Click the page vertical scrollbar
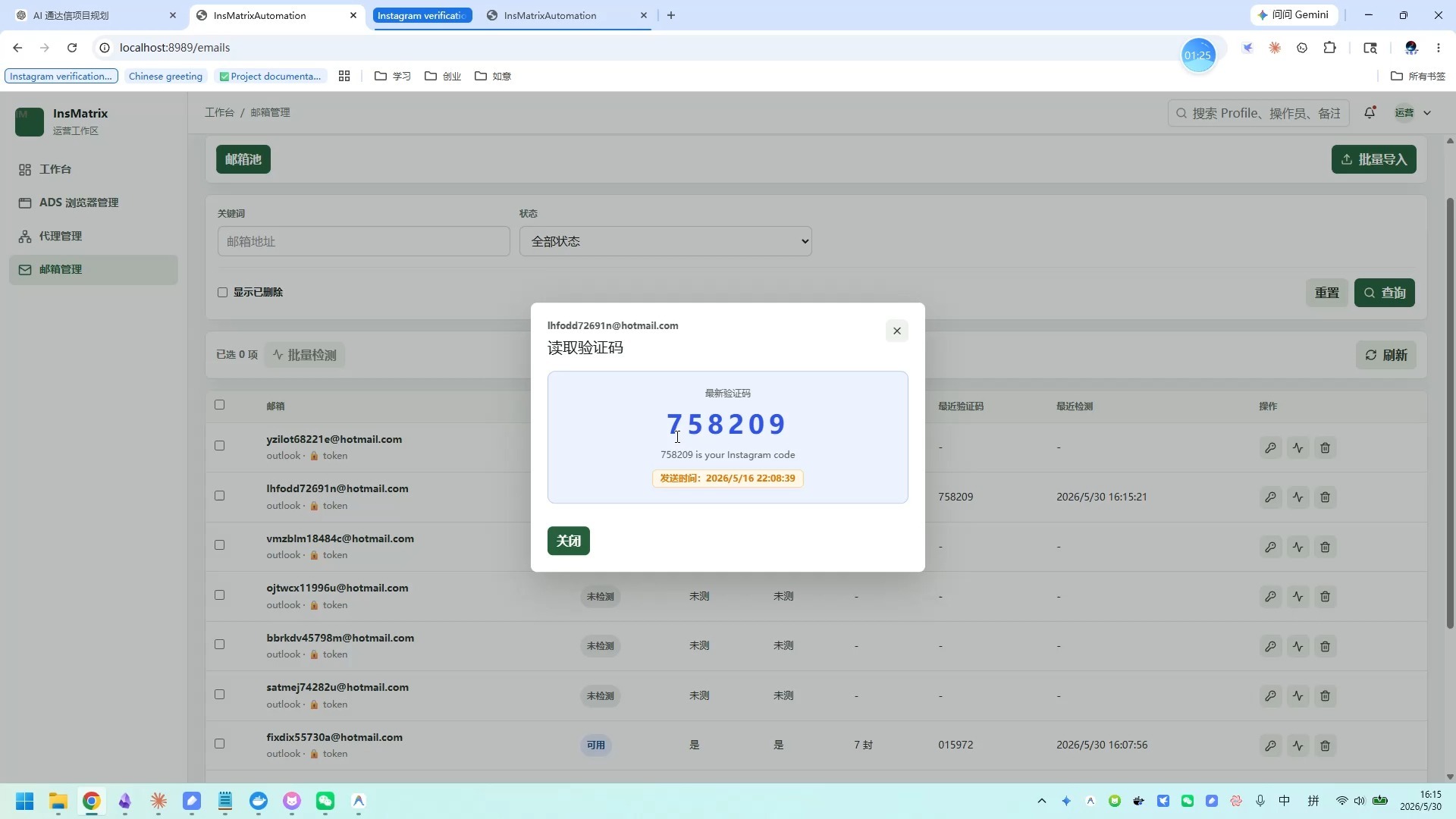 pyautogui.click(x=1450, y=413)
